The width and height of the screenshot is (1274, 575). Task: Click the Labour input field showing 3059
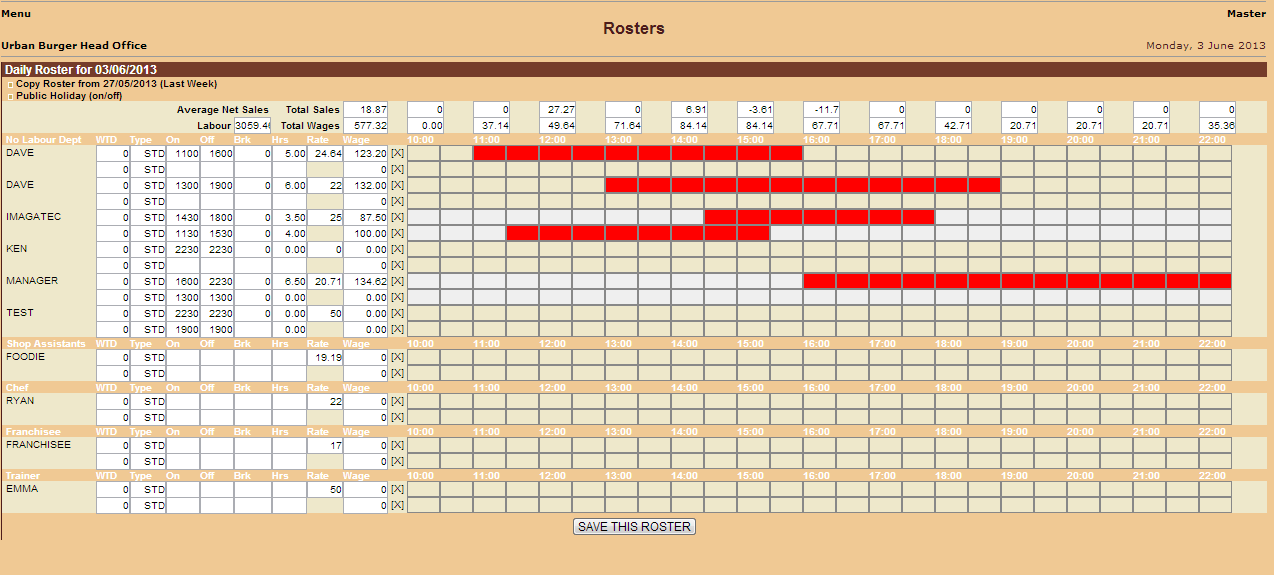(253, 126)
